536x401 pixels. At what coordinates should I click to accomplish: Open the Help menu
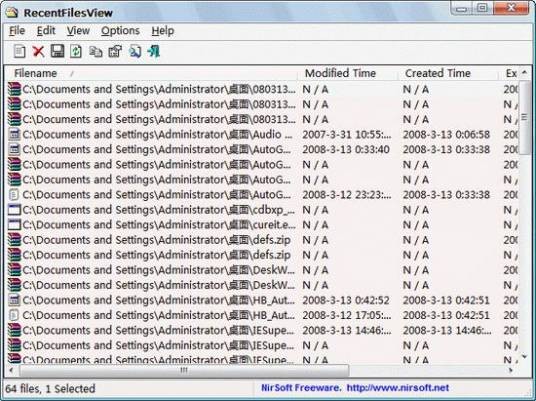163,31
